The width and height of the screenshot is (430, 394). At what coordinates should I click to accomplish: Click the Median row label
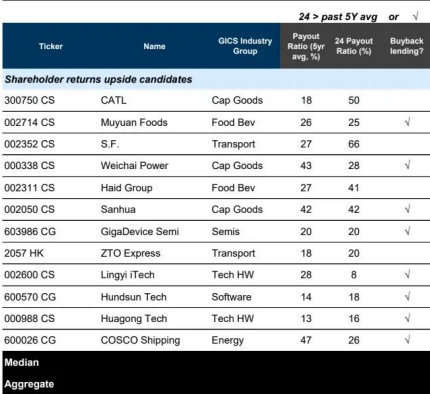(x=22, y=362)
